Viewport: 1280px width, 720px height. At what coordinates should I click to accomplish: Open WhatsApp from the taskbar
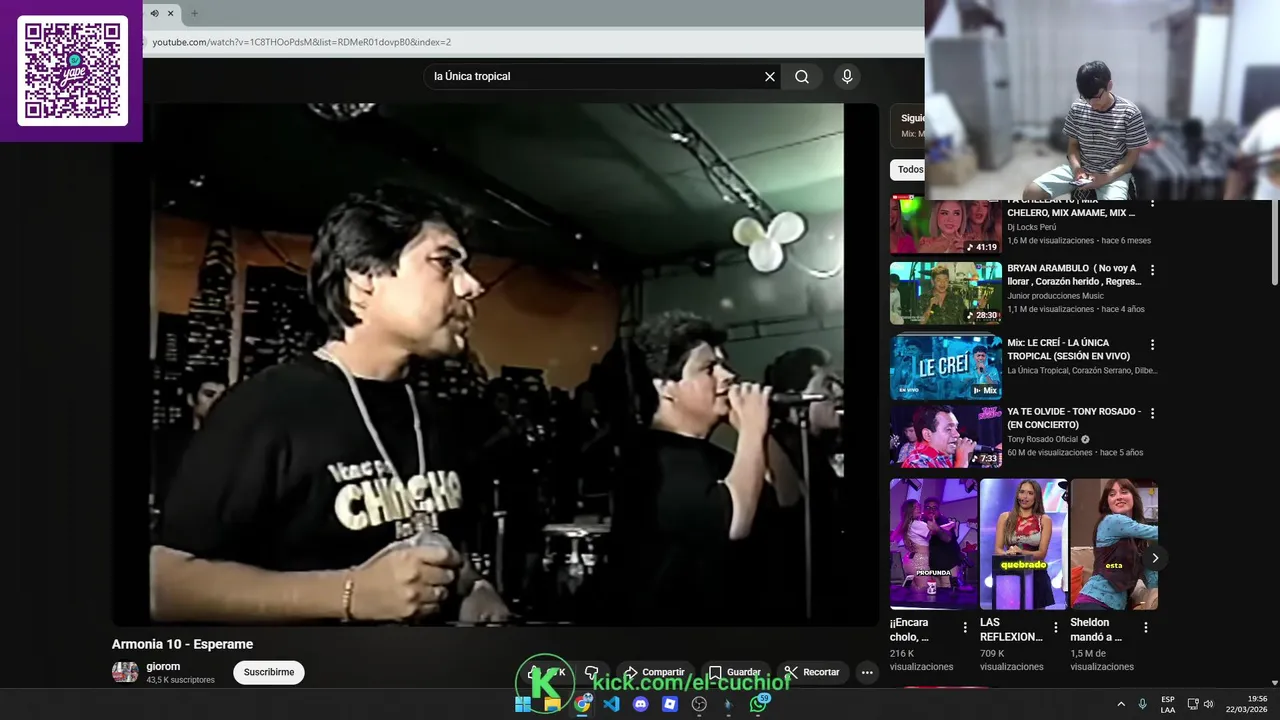pos(759,704)
